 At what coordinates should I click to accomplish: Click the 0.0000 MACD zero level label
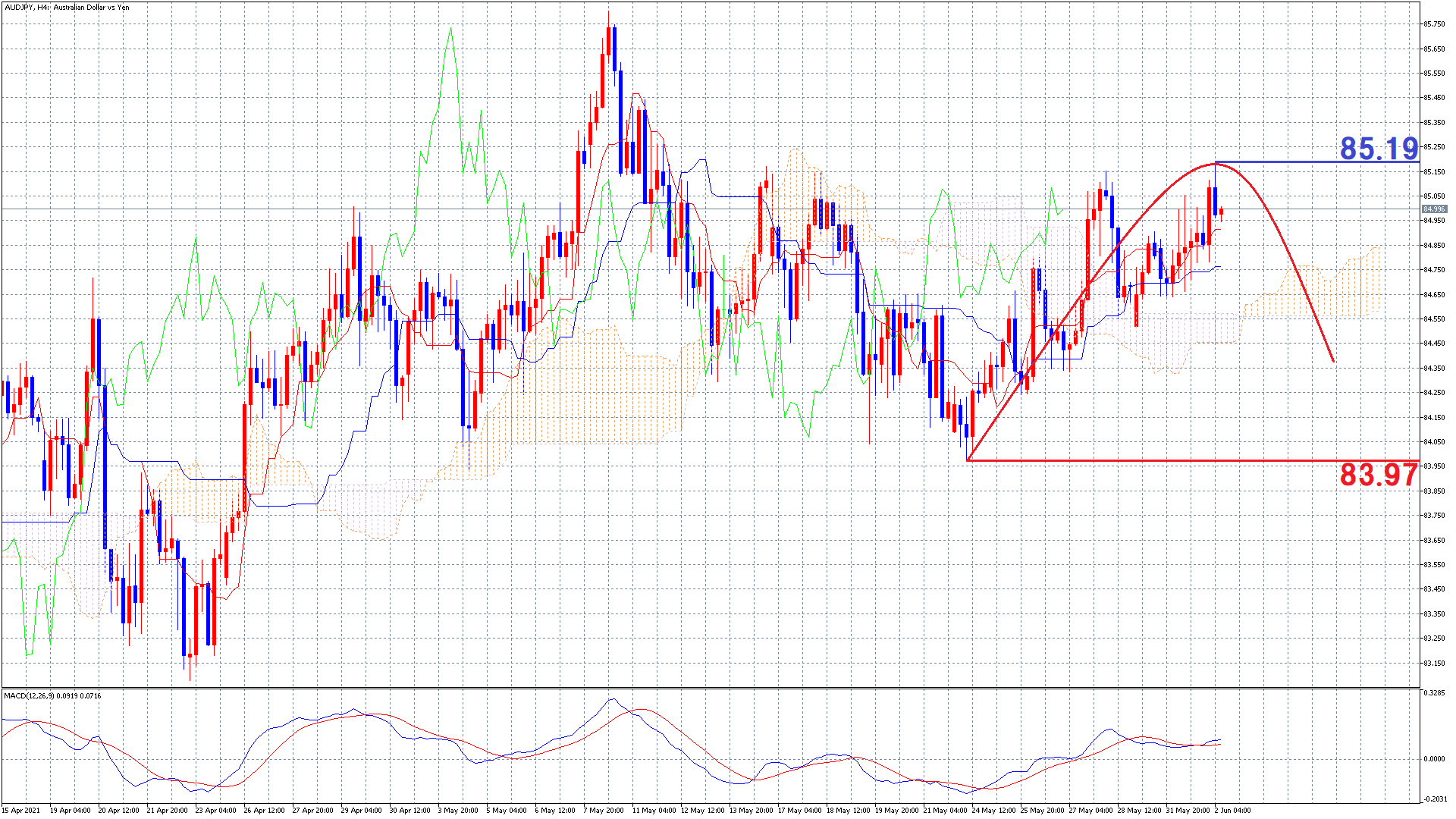[1433, 758]
